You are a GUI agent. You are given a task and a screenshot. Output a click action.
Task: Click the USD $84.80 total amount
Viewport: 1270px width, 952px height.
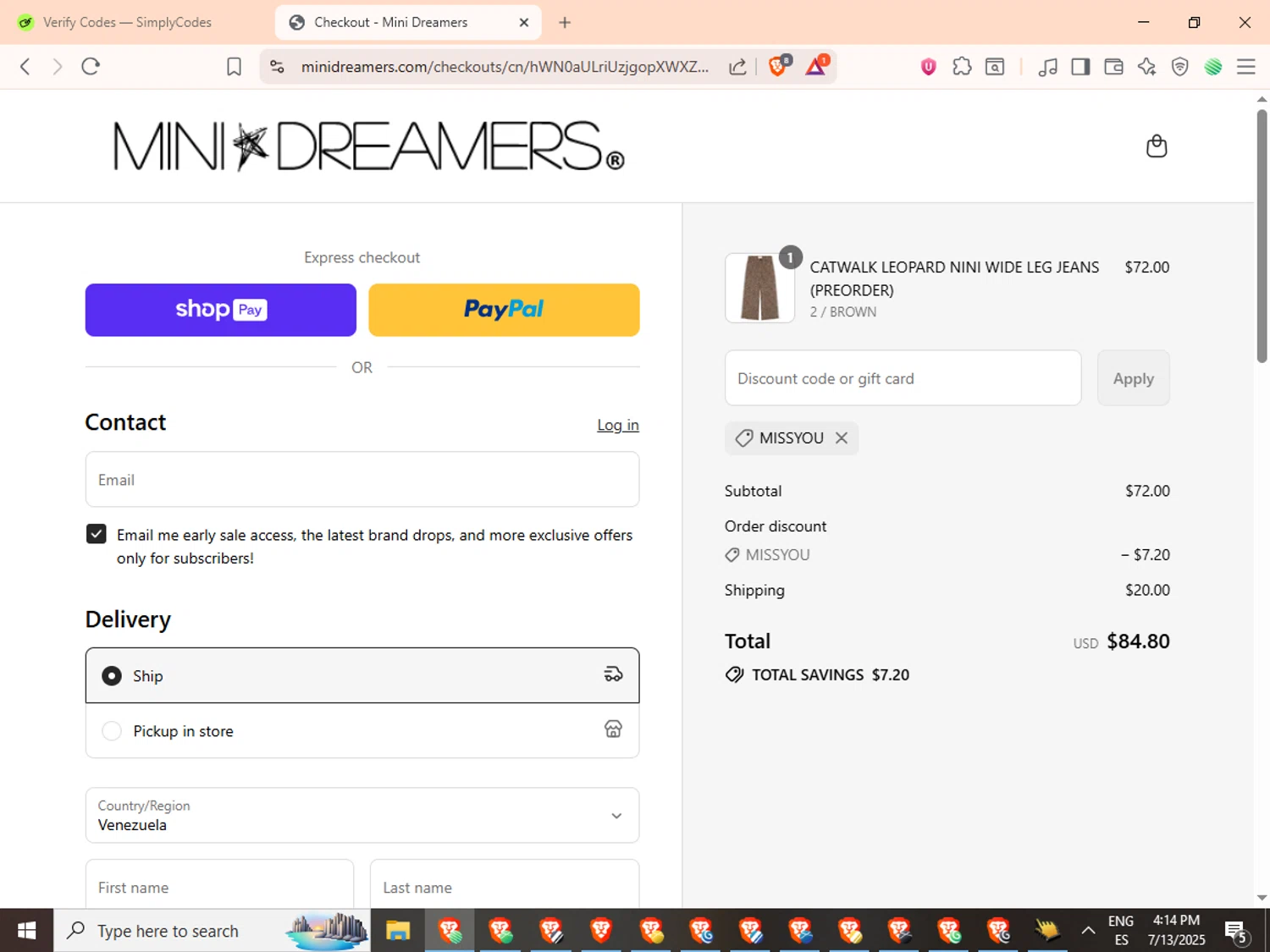[x=1122, y=641]
